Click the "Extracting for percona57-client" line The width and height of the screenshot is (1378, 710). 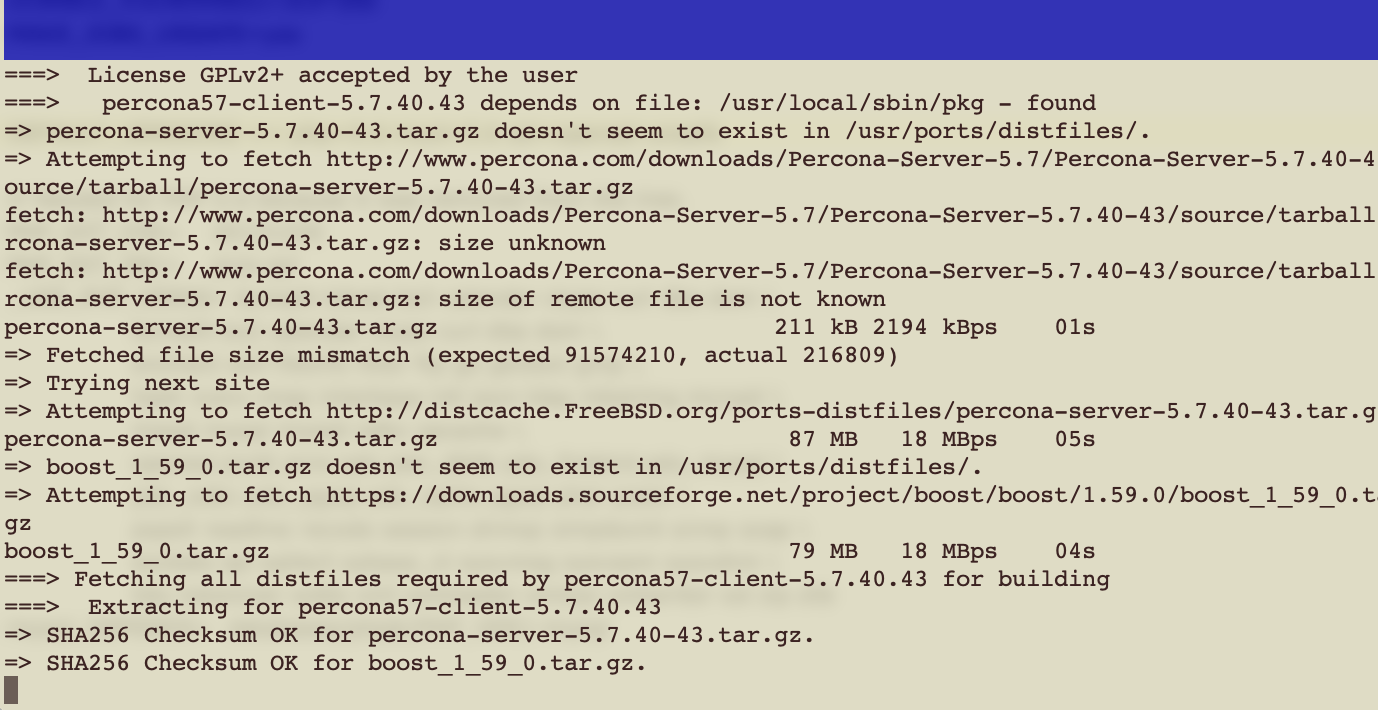[374, 607]
